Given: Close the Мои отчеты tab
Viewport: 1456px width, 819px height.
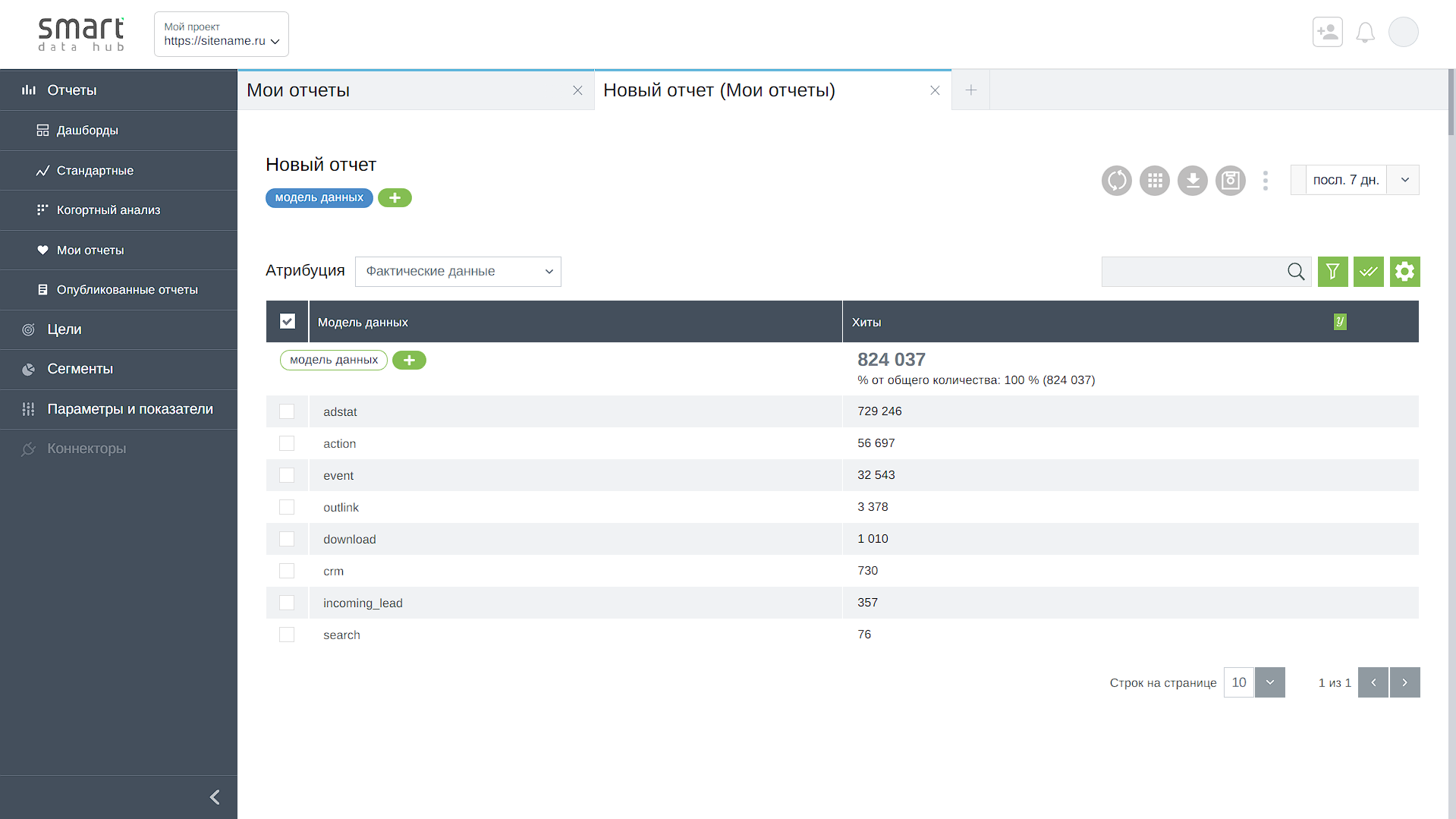Looking at the screenshot, I should pyautogui.click(x=577, y=90).
